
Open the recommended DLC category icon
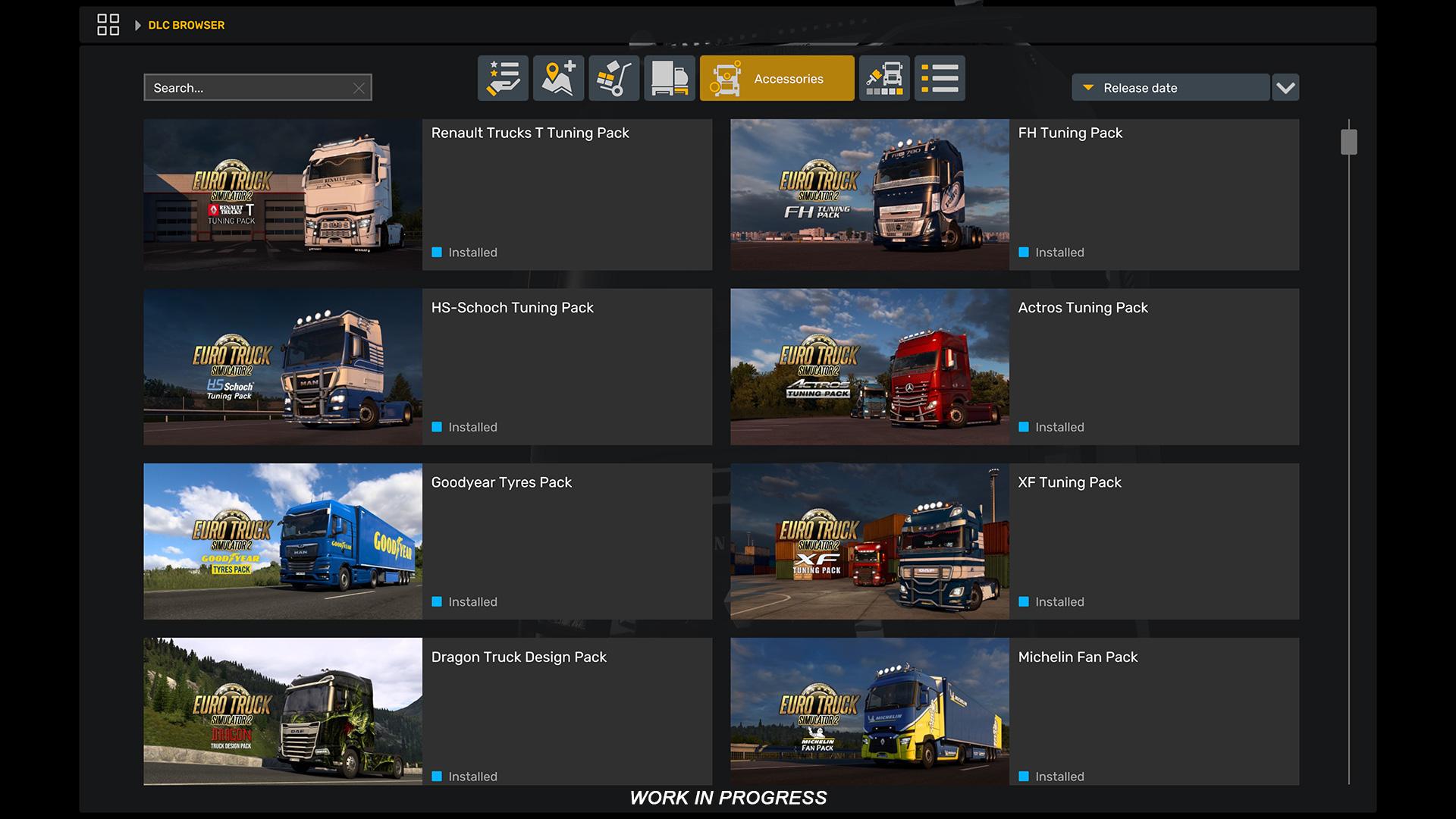tap(503, 78)
